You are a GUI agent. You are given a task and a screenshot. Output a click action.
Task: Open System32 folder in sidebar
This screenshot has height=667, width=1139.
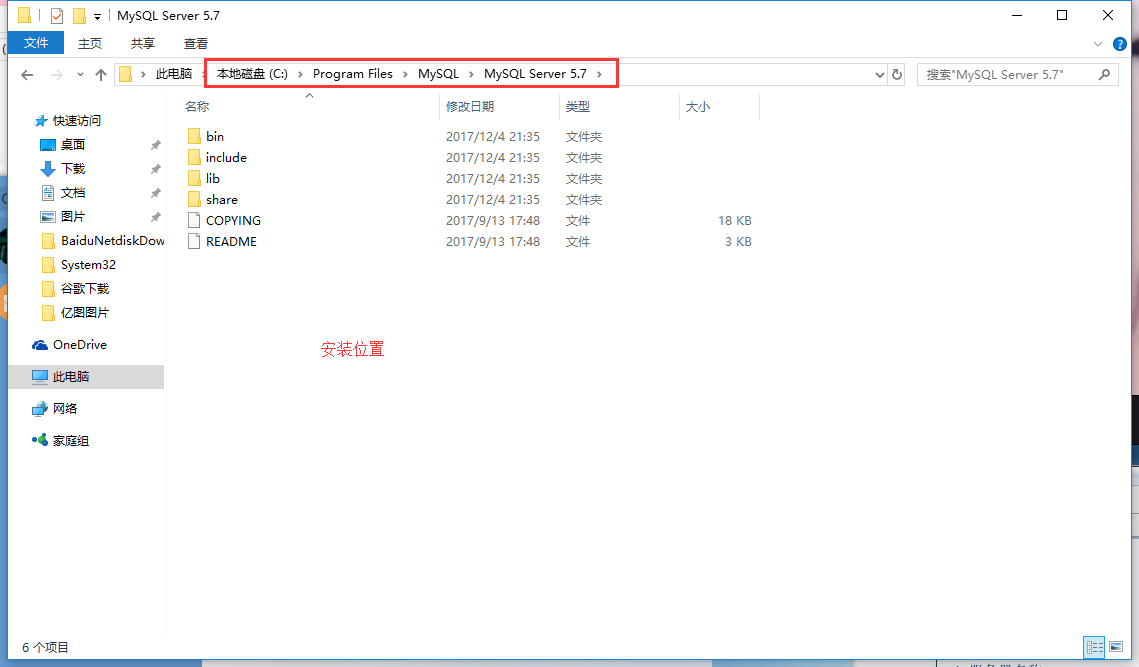[88, 264]
